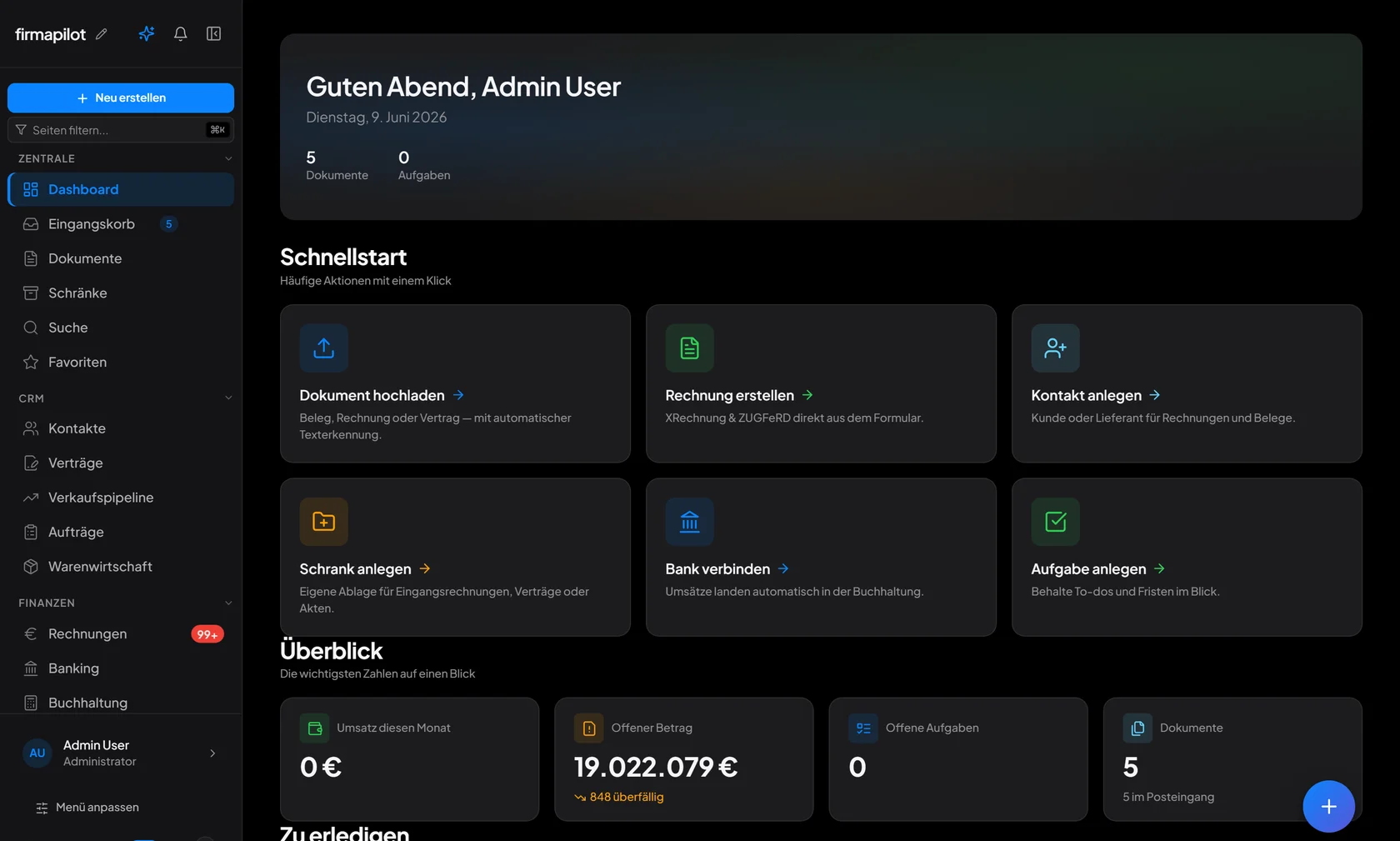Click the invoice icon on Rechnung erstellen card
Viewport: 1400px width, 841px height.
(690, 348)
